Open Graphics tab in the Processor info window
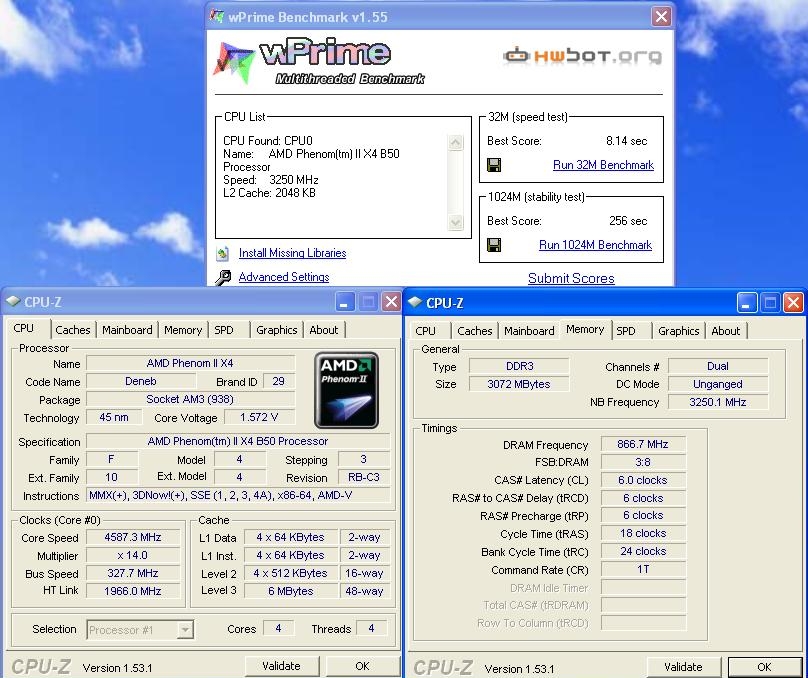The width and height of the screenshot is (808, 678). click(x=276, y=330)
